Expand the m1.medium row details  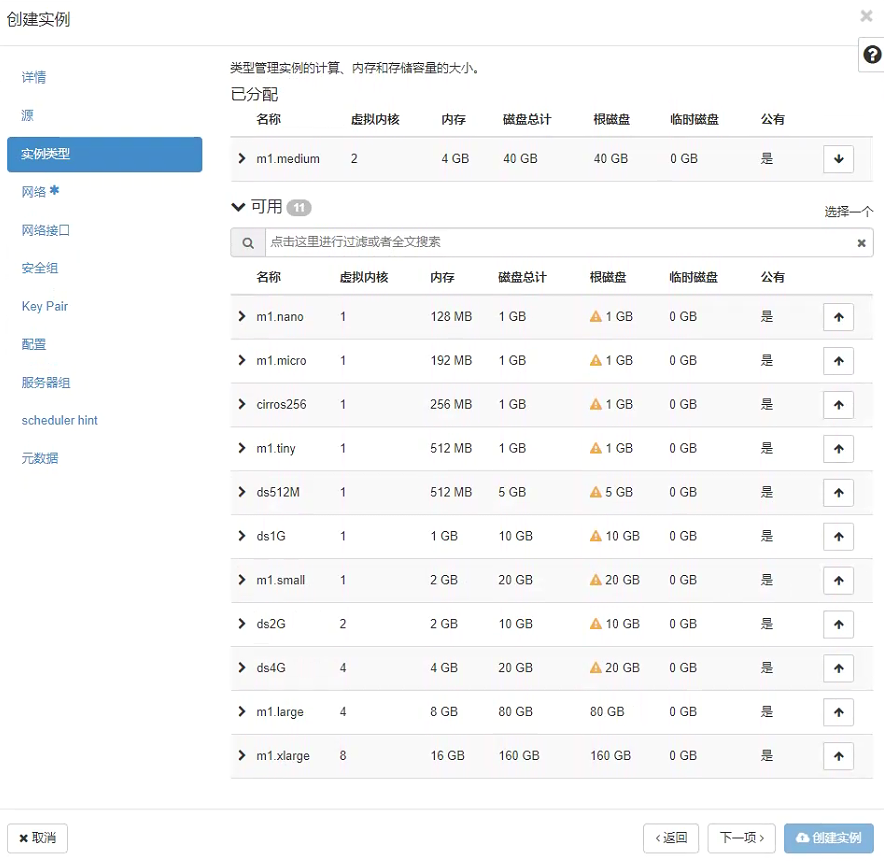pyautogui.click(x=242, y=159)
